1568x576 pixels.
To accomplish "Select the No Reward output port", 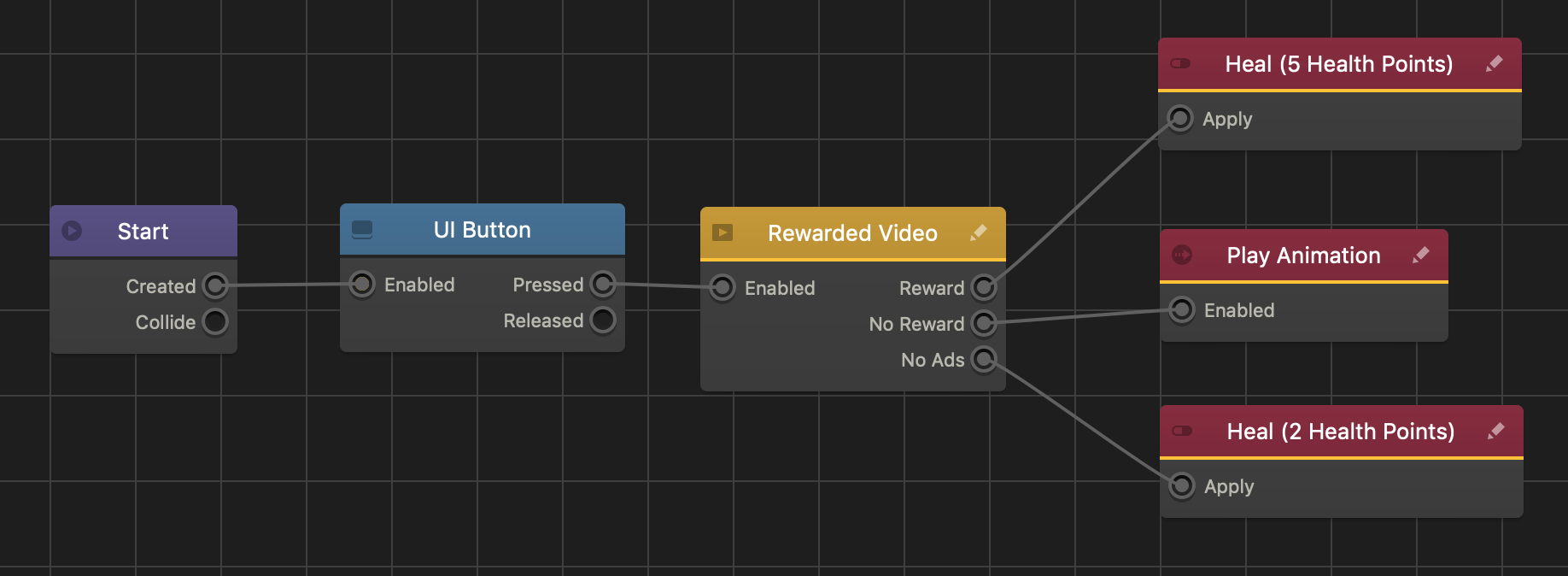I will click(x=984, y=324).
